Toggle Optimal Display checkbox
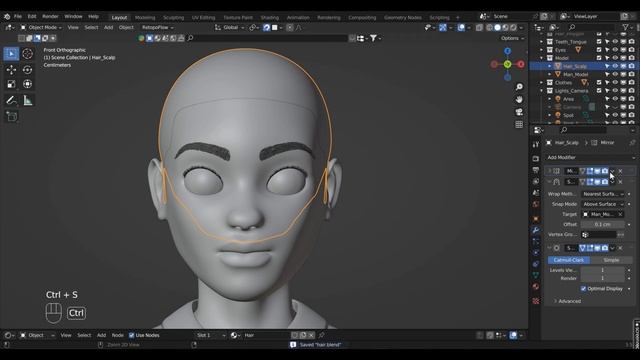 pyautogui.click(x=583, y=289)
